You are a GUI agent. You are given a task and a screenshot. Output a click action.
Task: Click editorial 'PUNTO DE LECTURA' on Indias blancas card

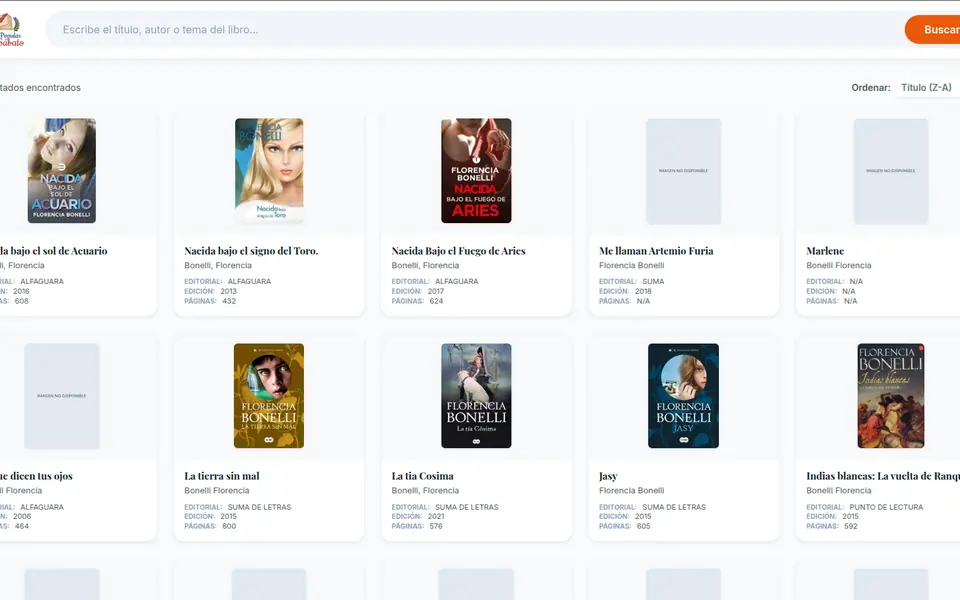[x=886, y=507]
